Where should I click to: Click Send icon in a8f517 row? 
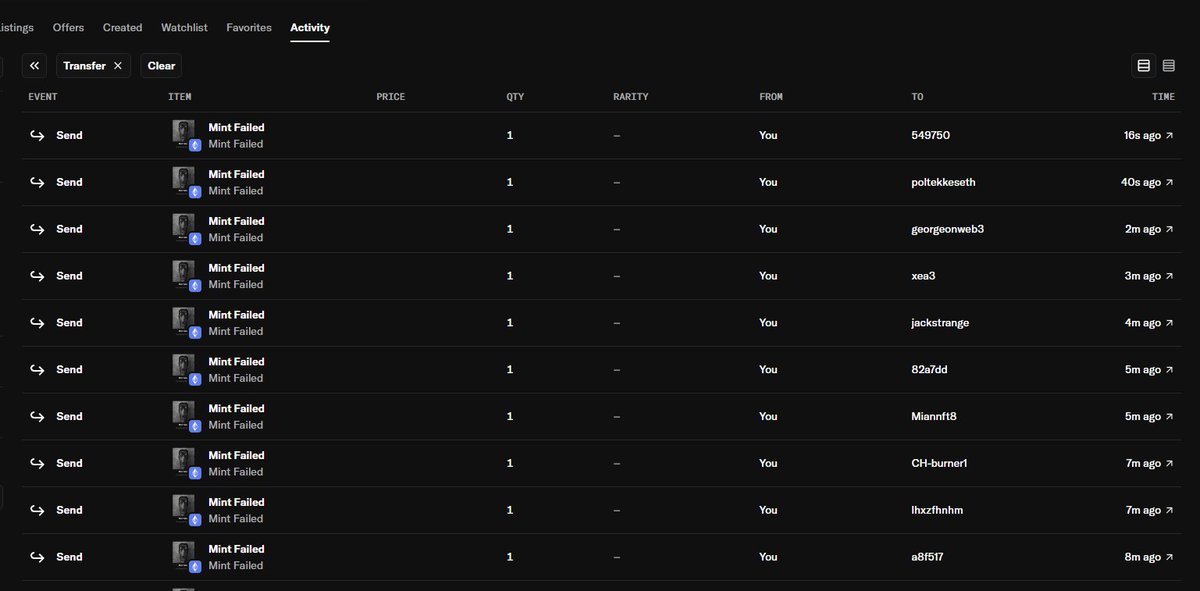coord(37,557)
